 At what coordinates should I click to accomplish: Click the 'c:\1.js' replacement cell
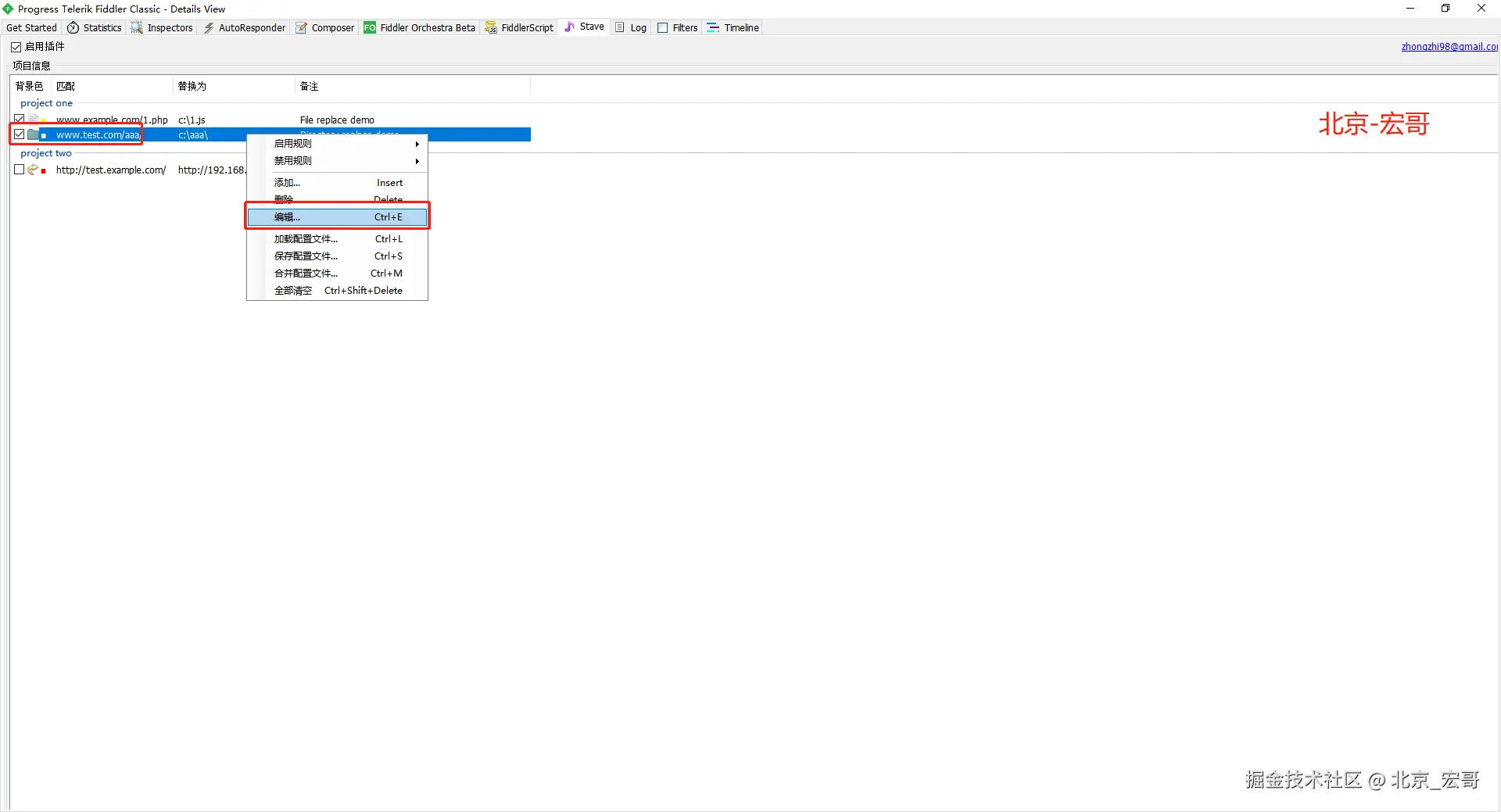click(x=192, y=120)
